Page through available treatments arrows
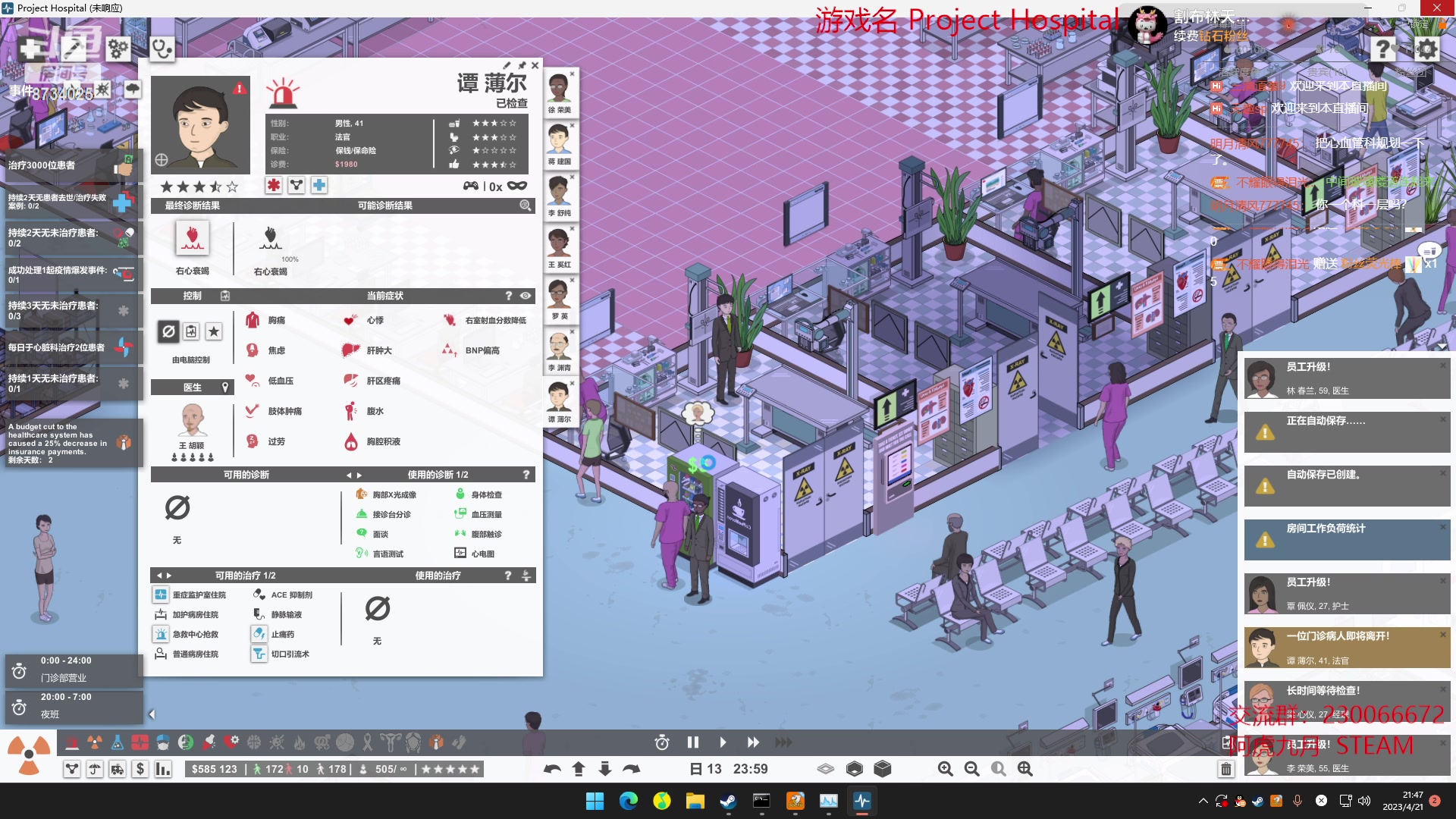The height and width of the screenshot is (819, 1456). pos(165,576)
